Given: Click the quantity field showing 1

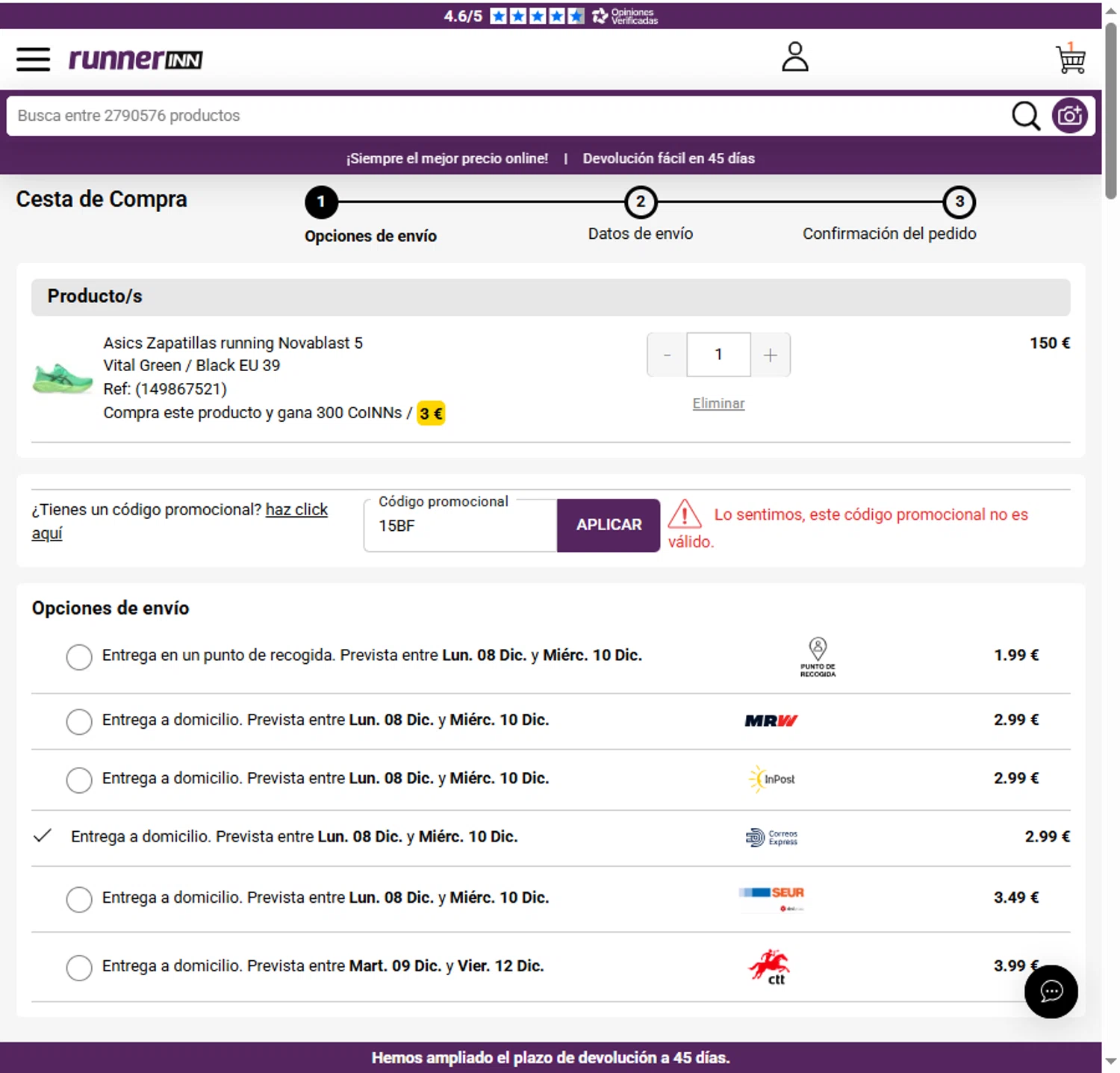Looking at the screenshot, I should click(x=718, y=355).
